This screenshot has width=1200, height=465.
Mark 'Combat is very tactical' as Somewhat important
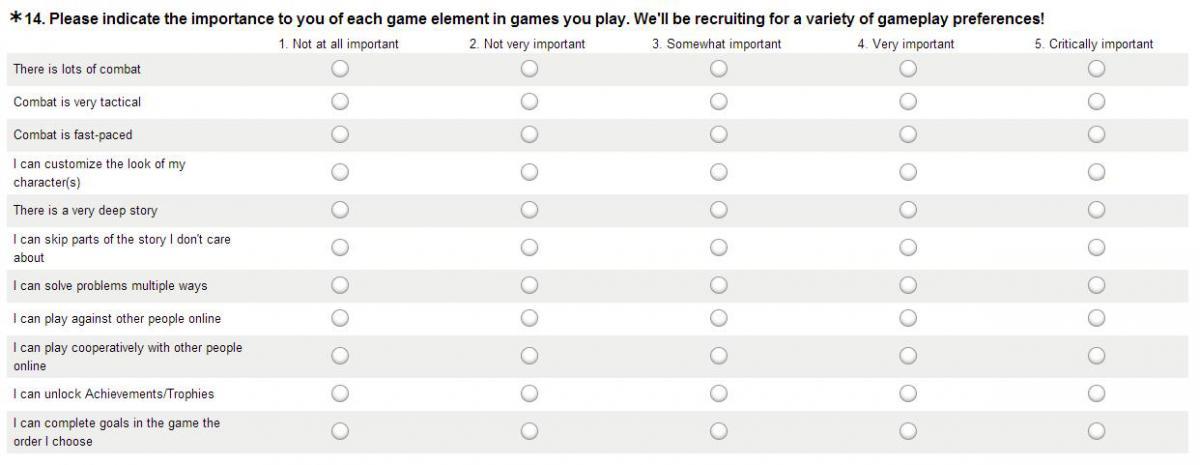pyautogui.click(x=718, y=102)
